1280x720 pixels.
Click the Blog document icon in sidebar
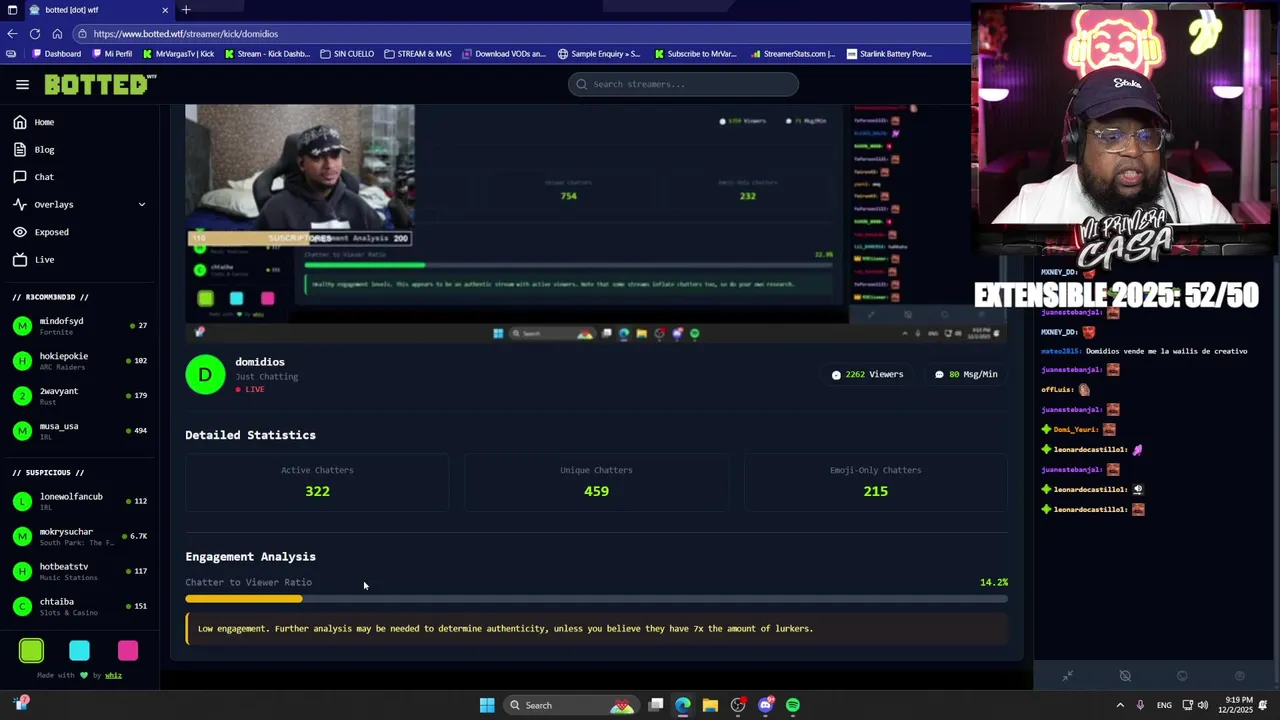click(20, 149)
